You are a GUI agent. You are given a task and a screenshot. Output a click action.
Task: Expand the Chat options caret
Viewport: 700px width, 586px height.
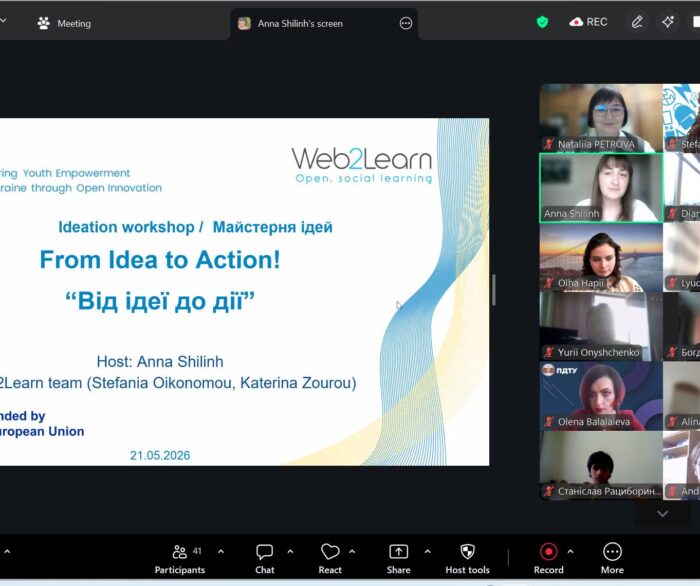click(291, 552)
